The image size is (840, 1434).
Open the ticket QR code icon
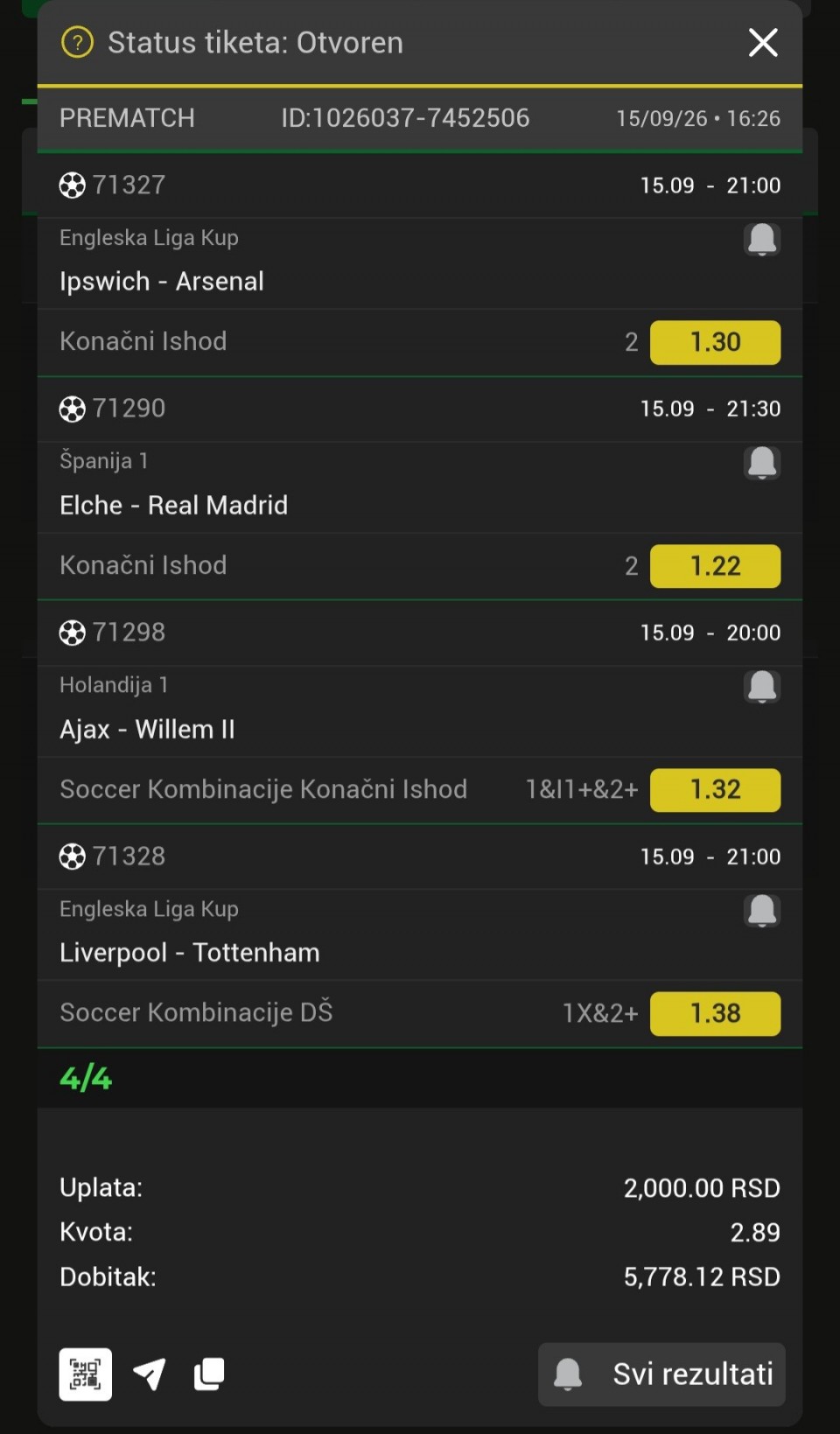[x=85, y=1374]
